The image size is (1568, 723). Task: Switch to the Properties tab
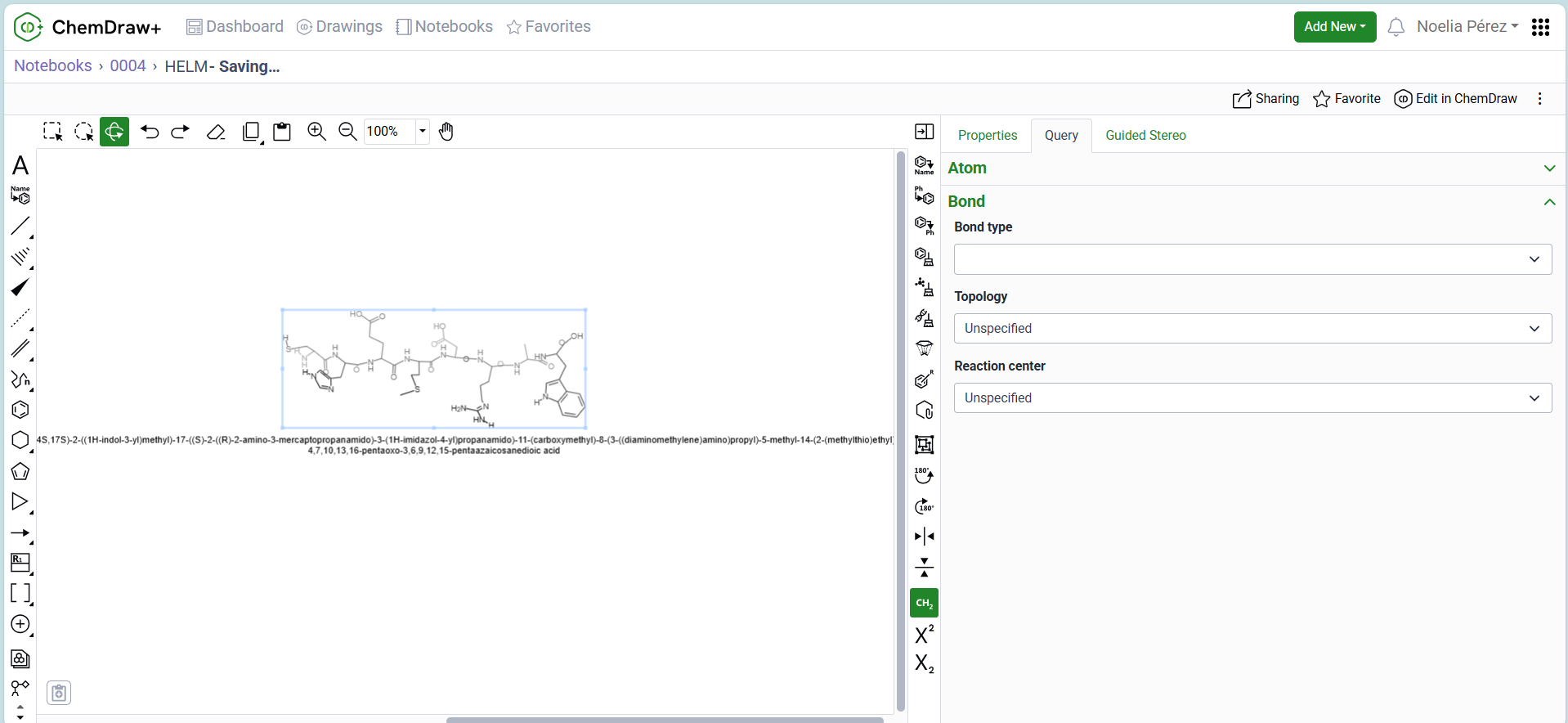(x=987, y=136)
